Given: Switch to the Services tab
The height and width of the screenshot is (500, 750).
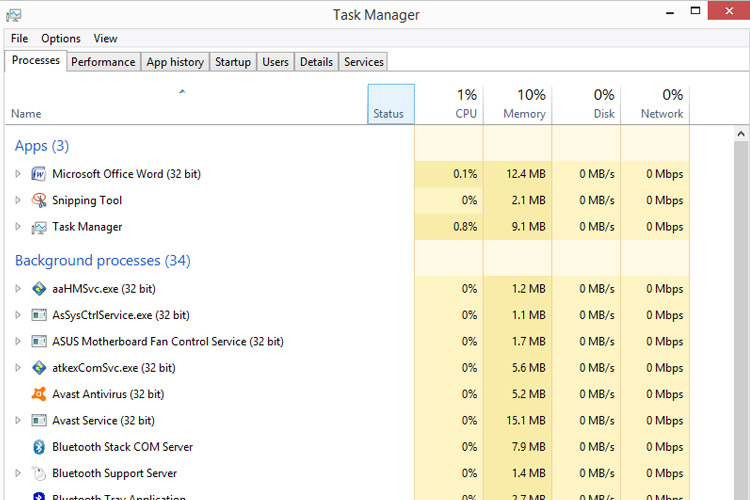Looking at the screenshot, I should [364, 62].
